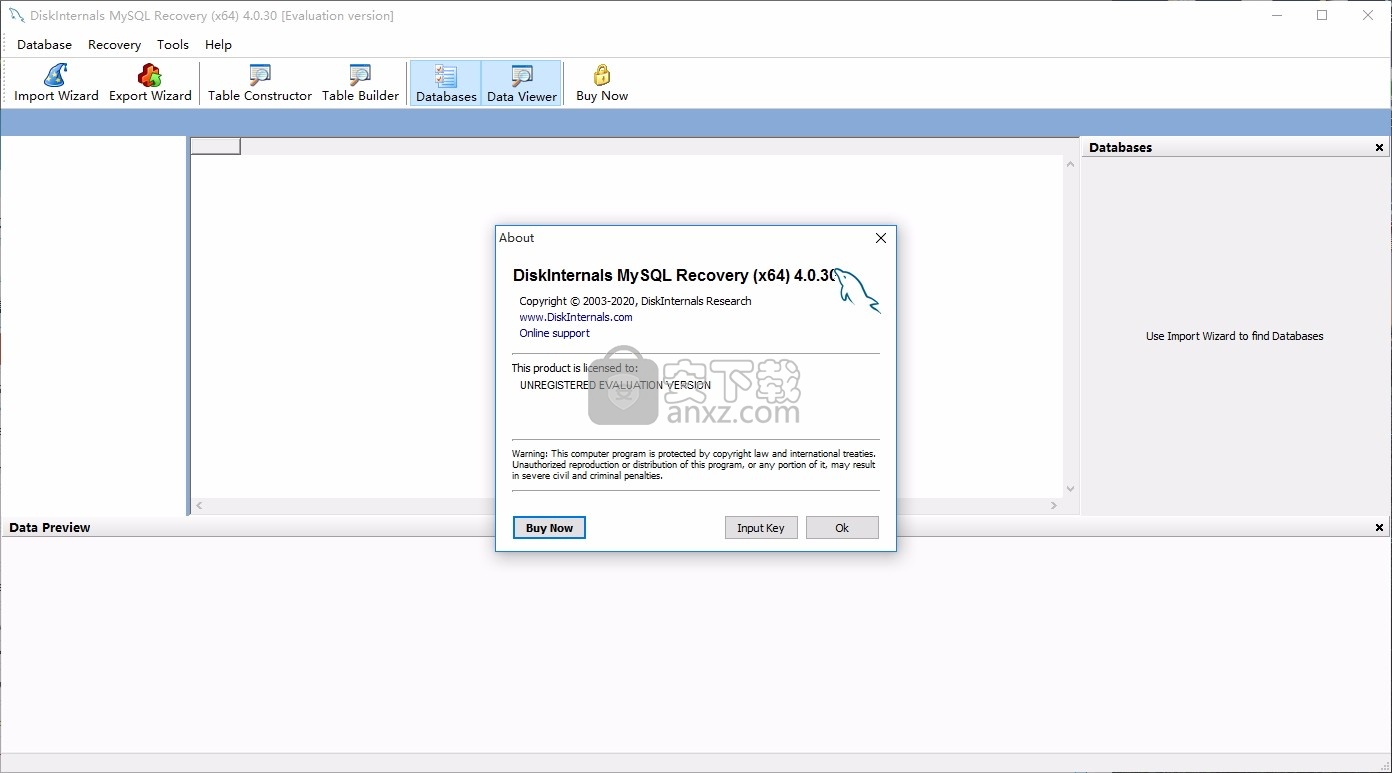Confirm the About dialog with Ok
This screenshot has height=773, width=1392.
842,528
